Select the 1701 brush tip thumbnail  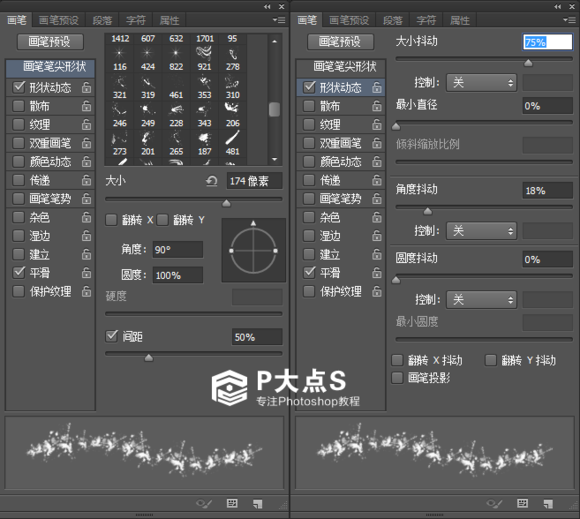tap(205, 53)
